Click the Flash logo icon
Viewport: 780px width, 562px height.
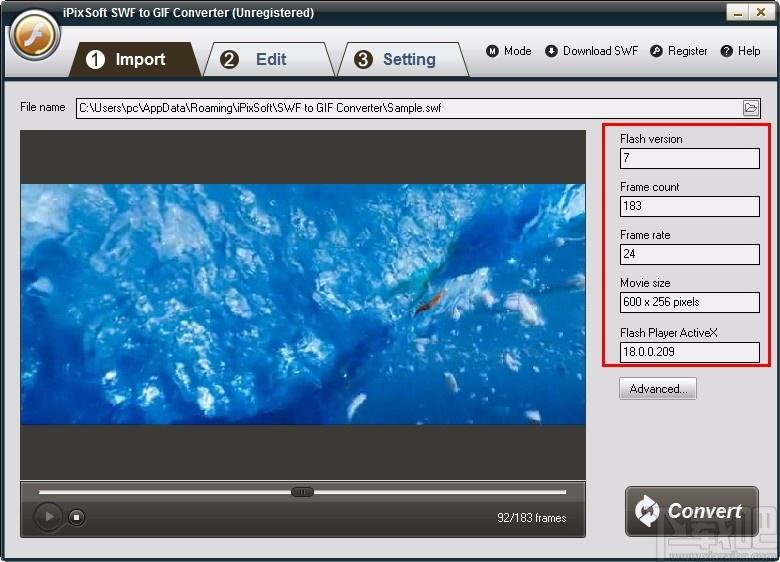click(x=34, y=35)
